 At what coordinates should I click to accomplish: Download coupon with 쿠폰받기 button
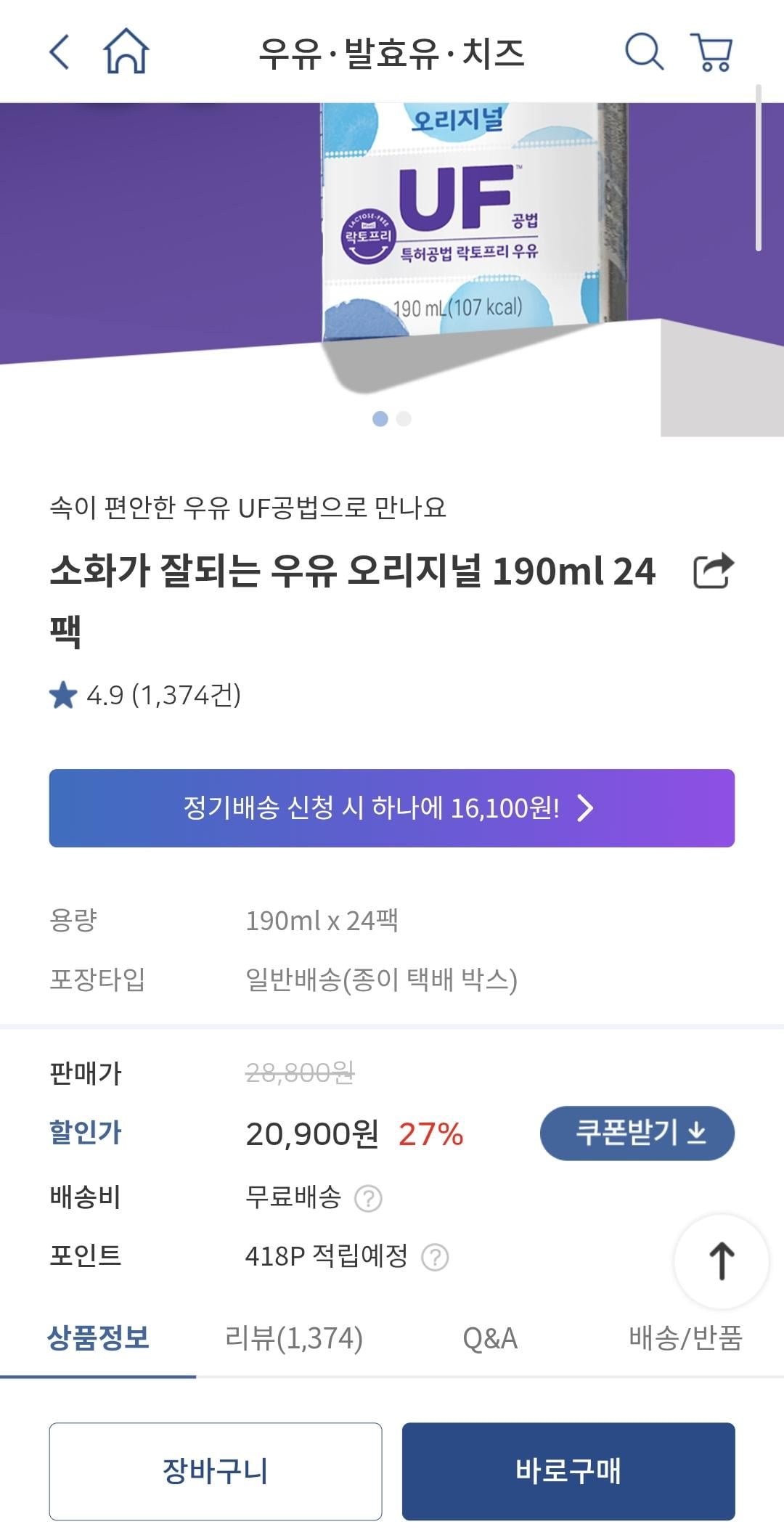(x=637, y=1133)
